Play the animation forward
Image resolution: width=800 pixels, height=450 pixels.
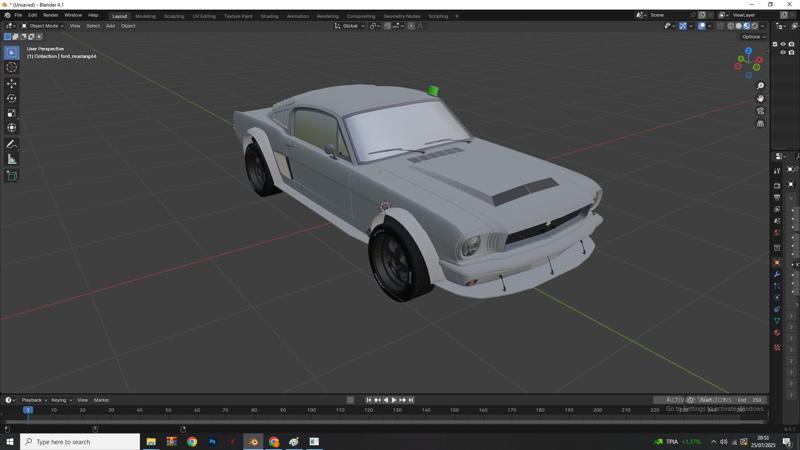coord(394,400)
